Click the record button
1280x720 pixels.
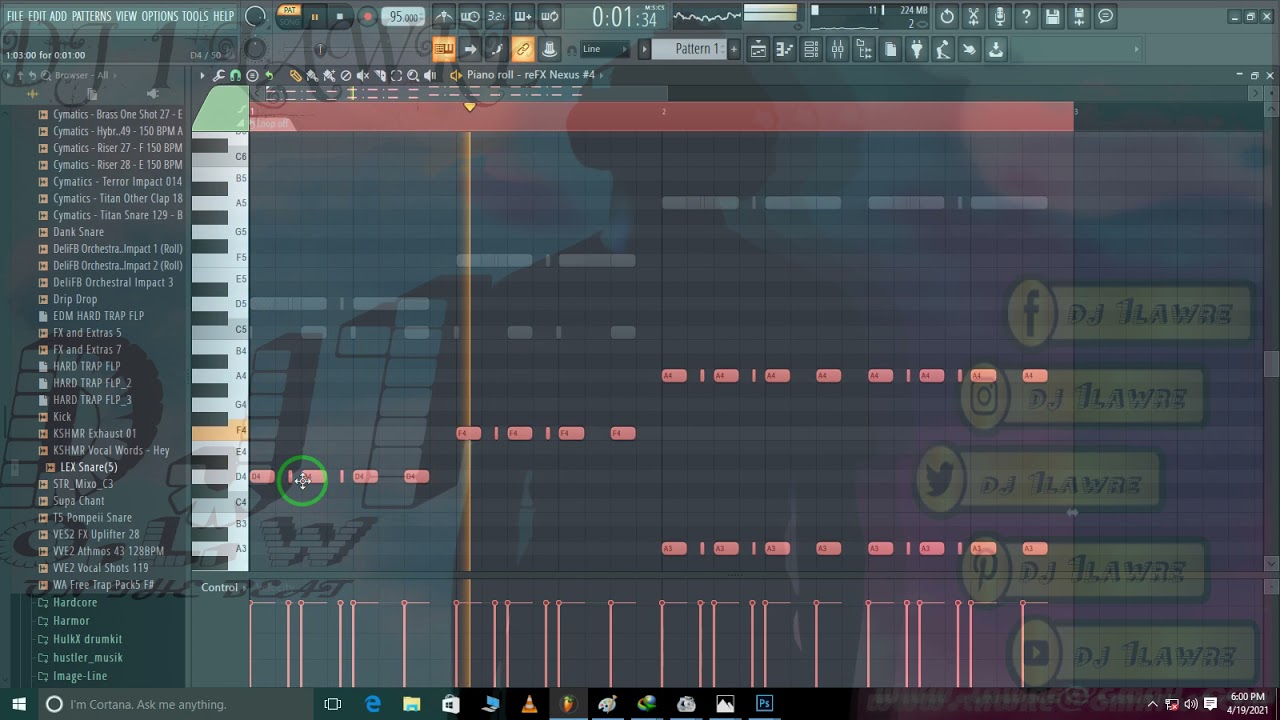(367, 17)
